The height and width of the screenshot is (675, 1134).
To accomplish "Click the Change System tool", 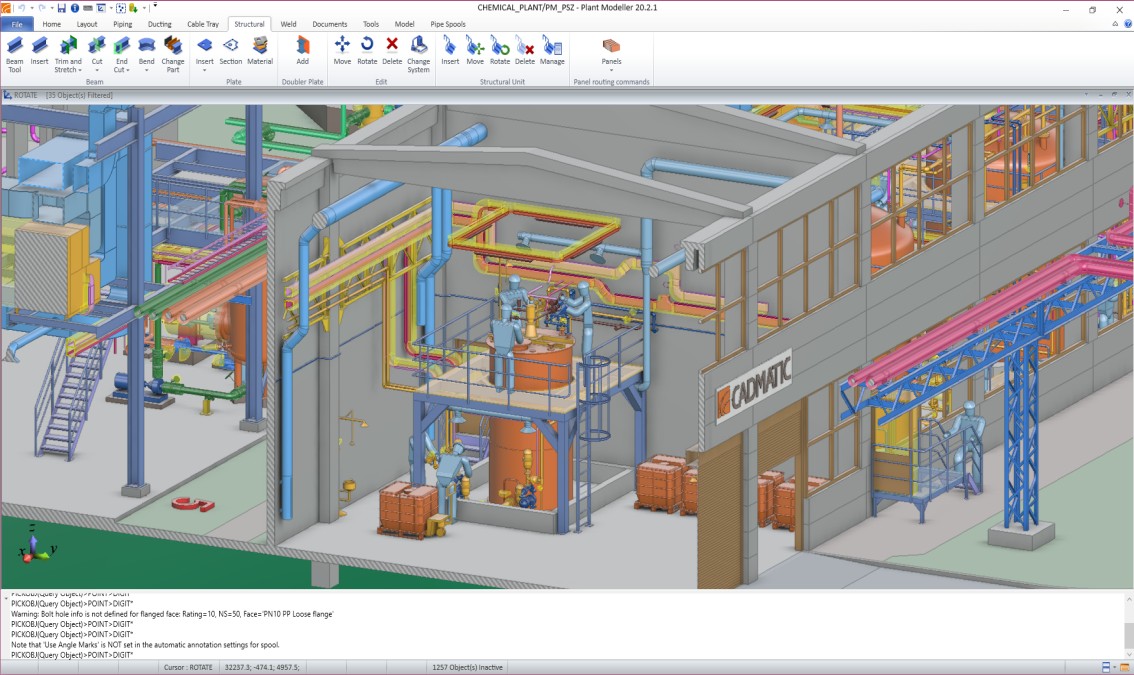I will coord(418,54).
